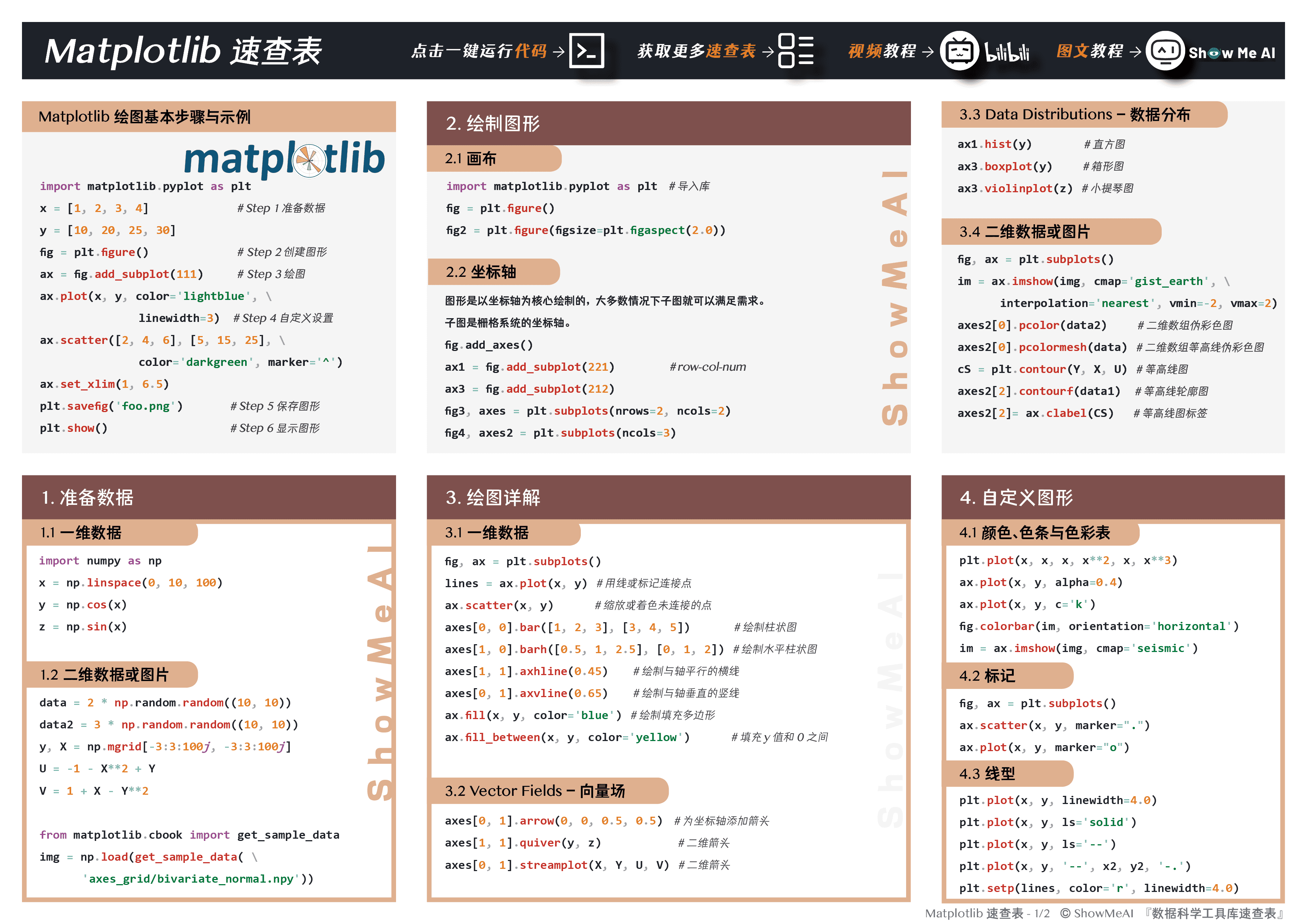Image resolution: width=1307 pixels, height=924 pixels.
Task: Click the Matplotlib 速查表 main title
Action: point(183,51)
